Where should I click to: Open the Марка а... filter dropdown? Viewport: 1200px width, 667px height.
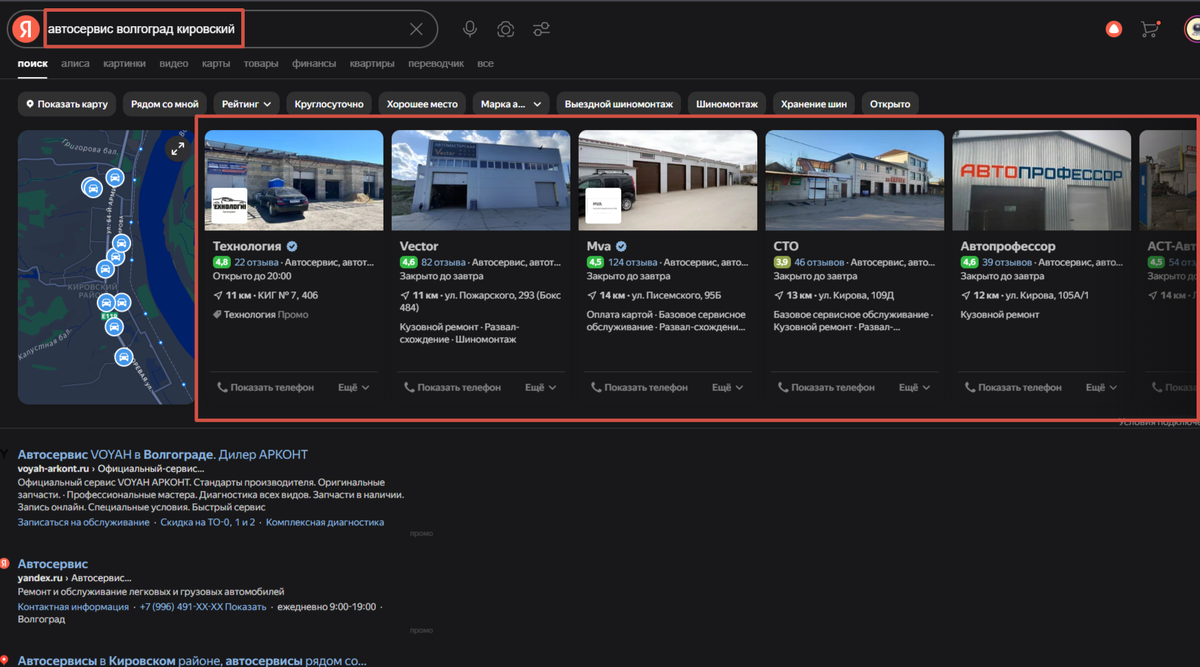[511, 104]
